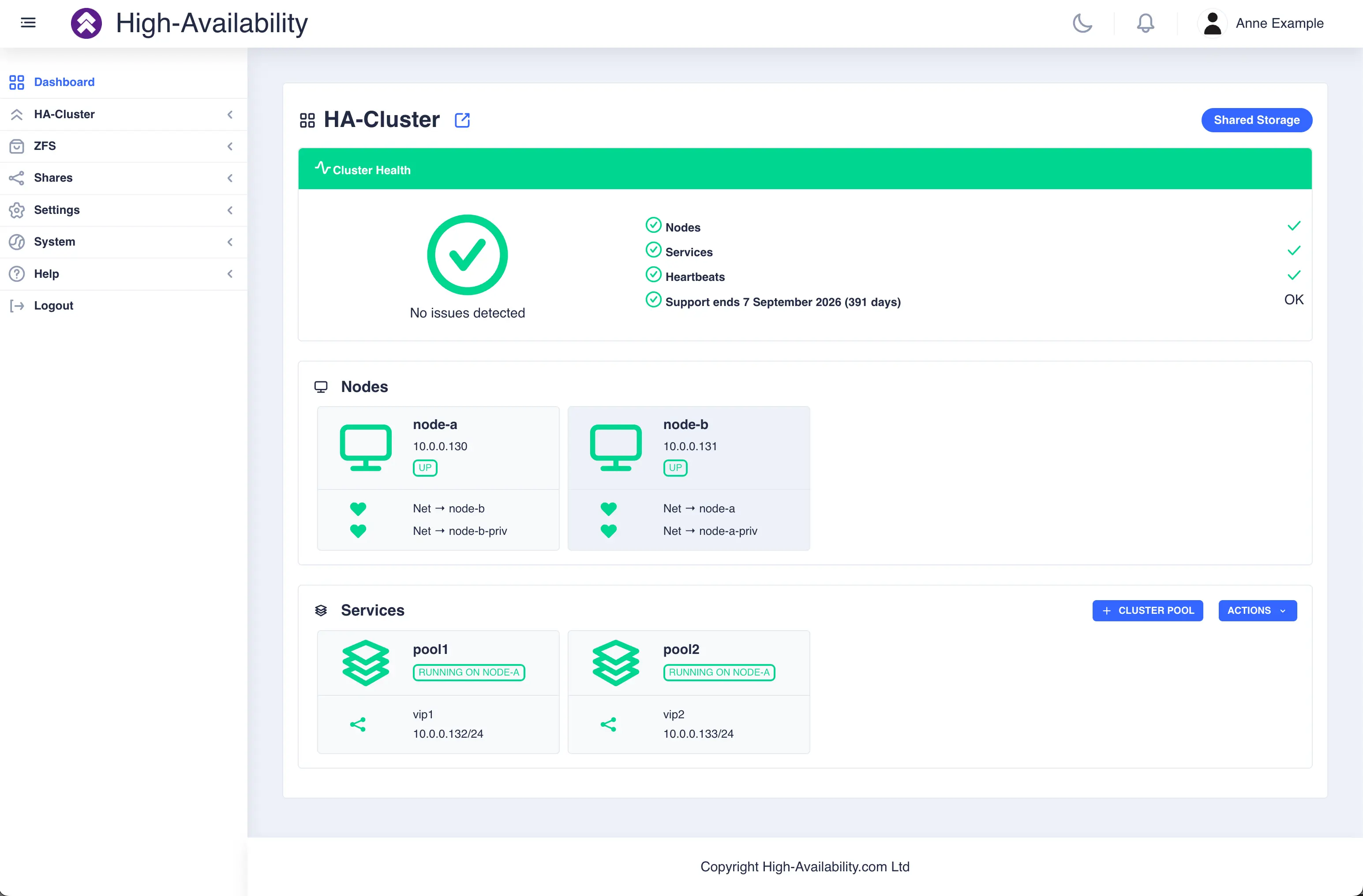Image resolution: width=1363 pixels, height=896 pixels.
Task: Select Dashboard in the sidebar
Action: (x=64, y=82)
